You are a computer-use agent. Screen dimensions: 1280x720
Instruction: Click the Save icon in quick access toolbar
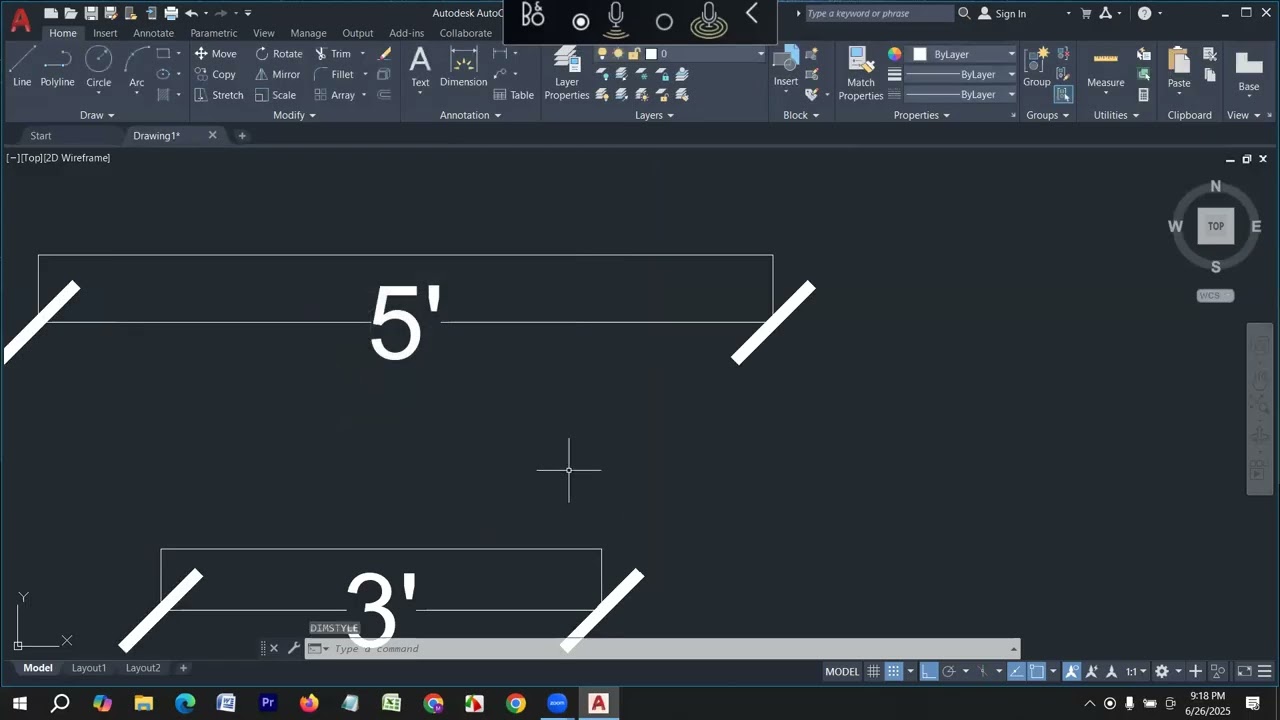tap(91, 13)
